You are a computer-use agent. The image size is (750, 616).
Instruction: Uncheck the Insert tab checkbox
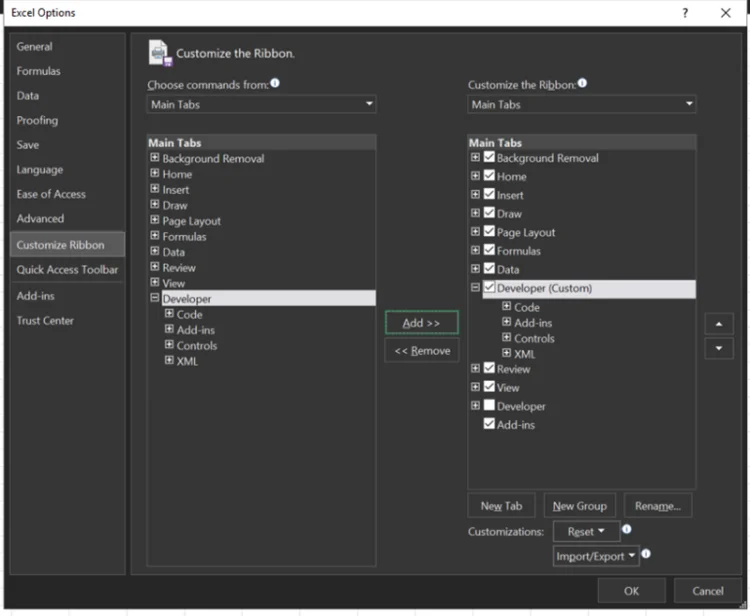coord(489,194)
